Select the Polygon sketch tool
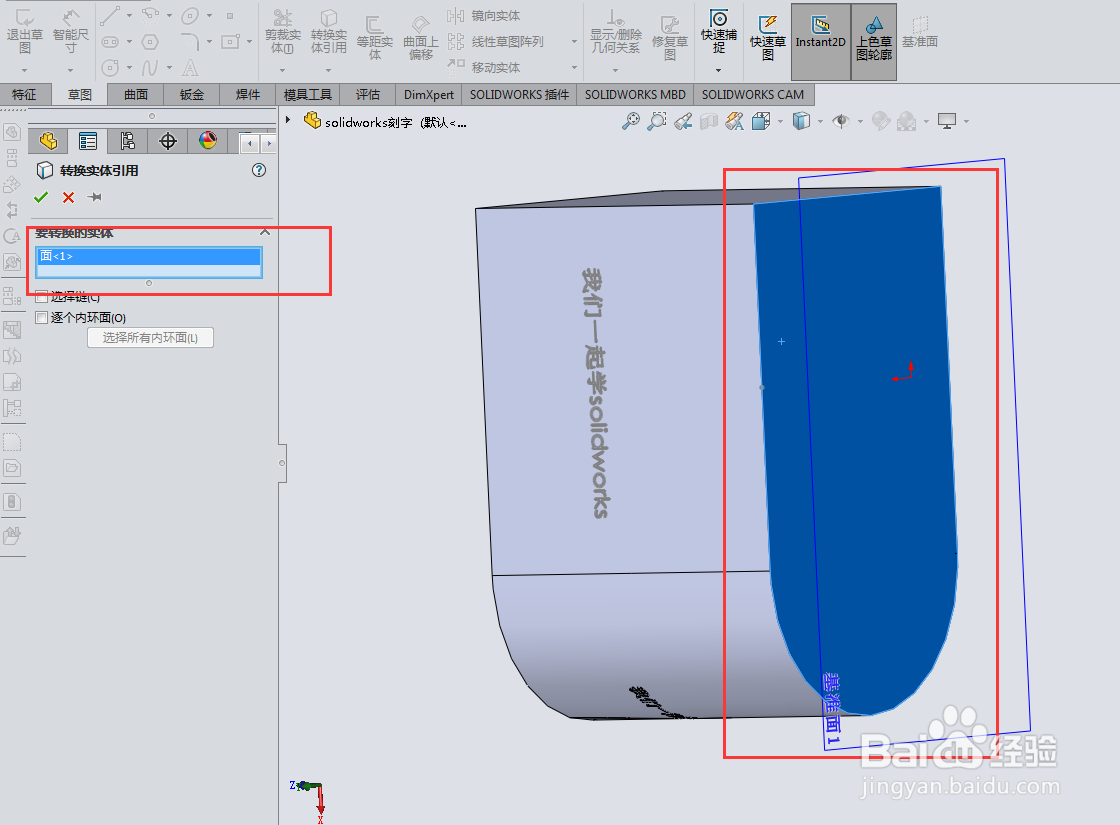 [x=150, y=41]
